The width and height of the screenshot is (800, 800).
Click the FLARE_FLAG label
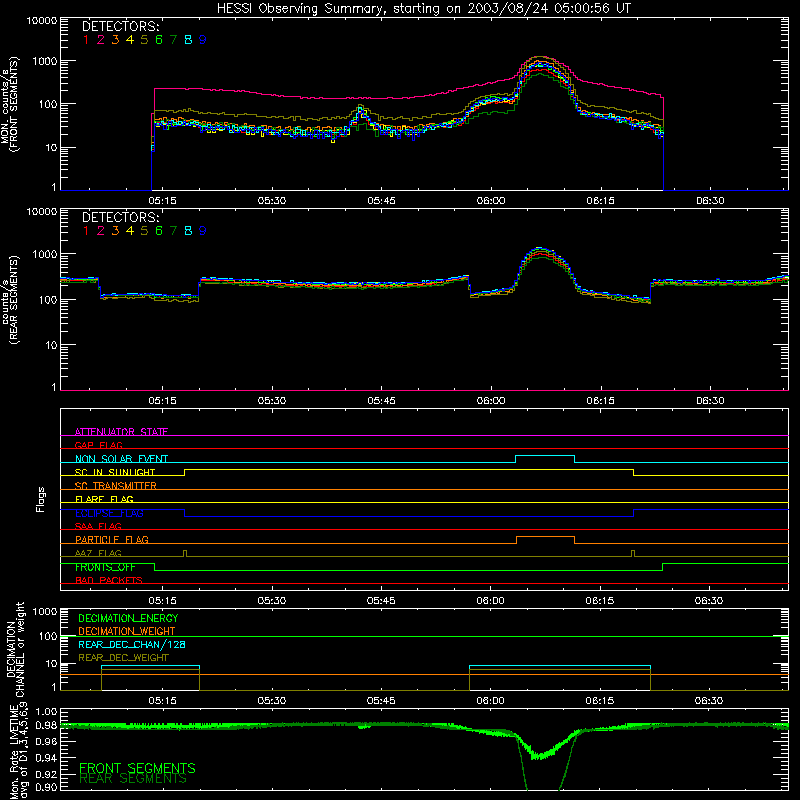click(x=104, y=499)
